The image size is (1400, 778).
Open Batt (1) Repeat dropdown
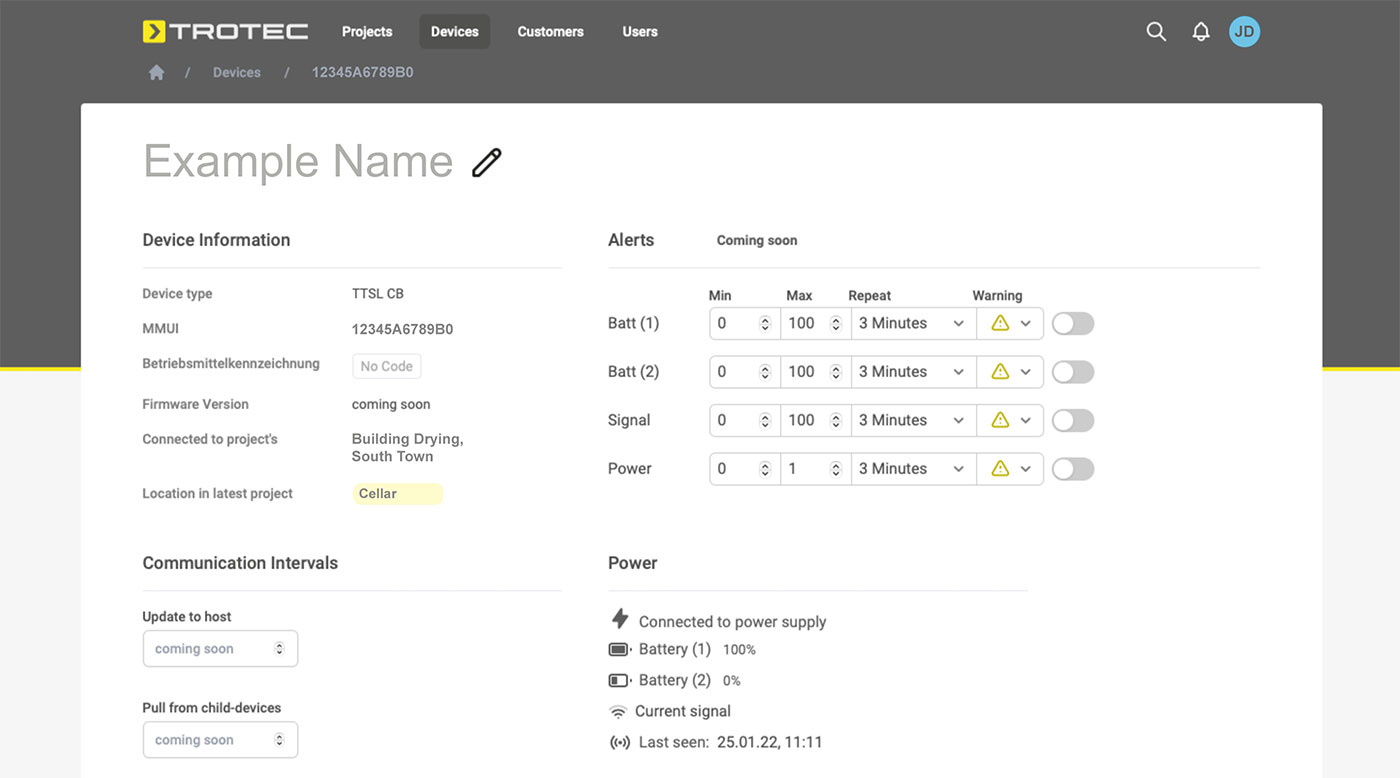[x=913, y=323]
